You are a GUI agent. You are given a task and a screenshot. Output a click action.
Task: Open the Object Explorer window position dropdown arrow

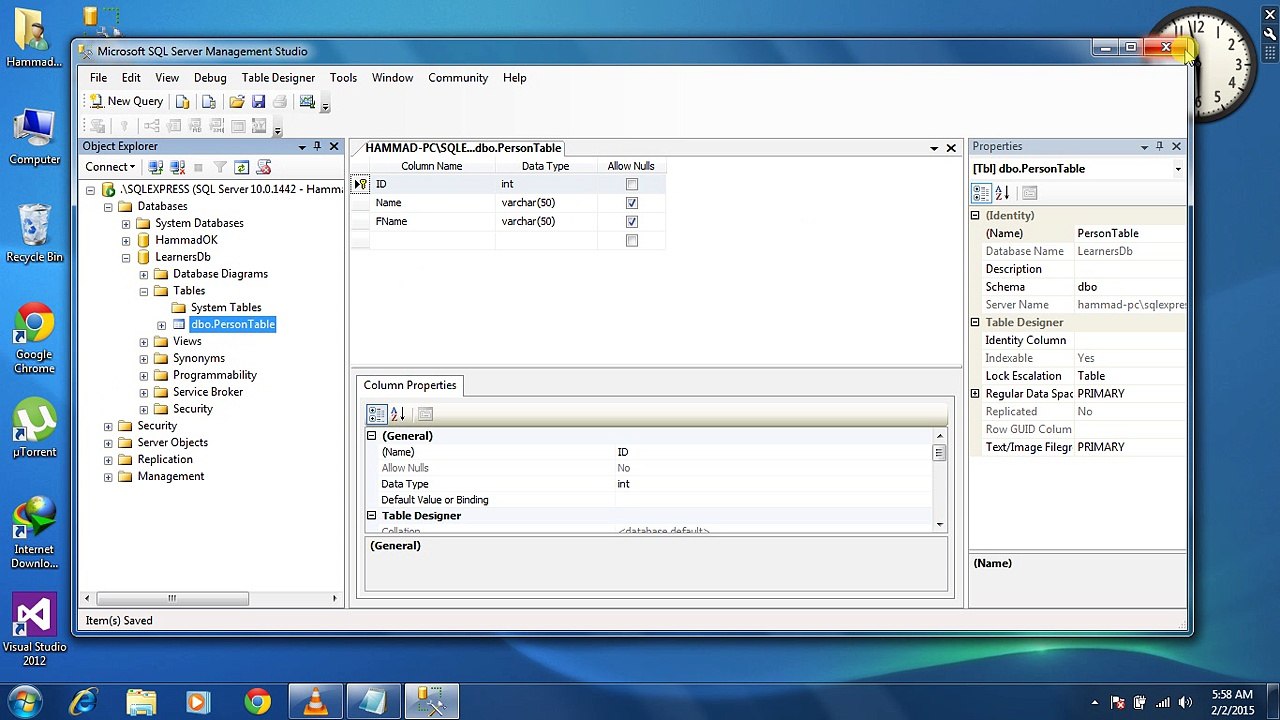point(302,147)
